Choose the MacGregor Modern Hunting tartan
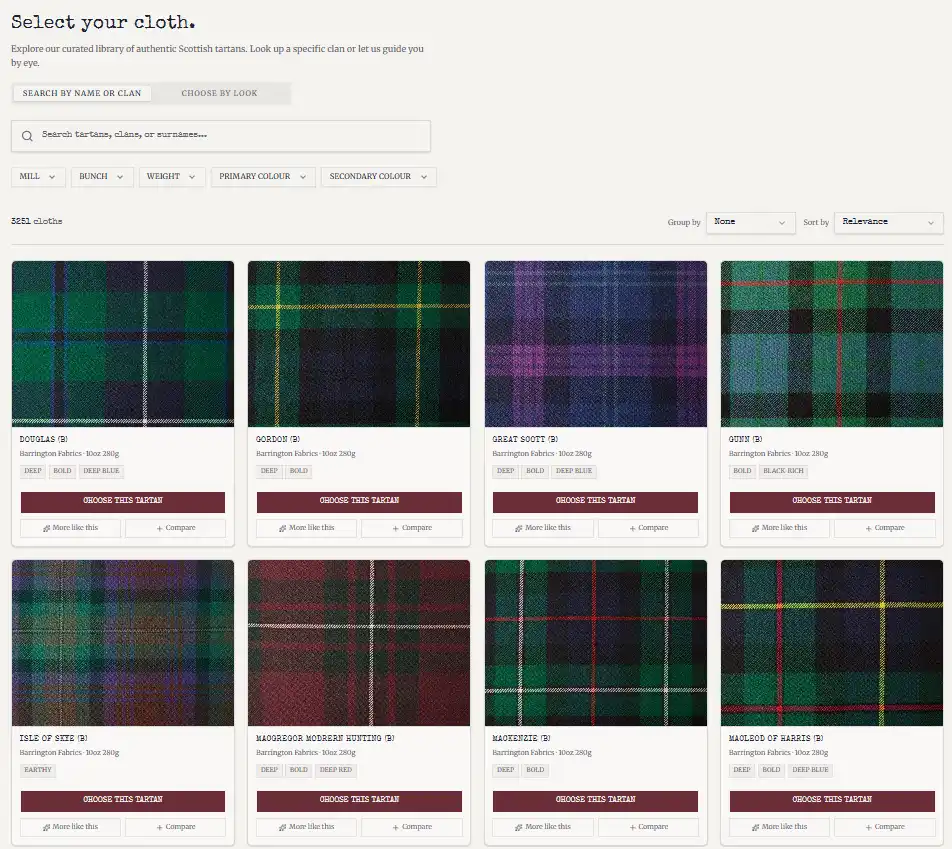 359,800
